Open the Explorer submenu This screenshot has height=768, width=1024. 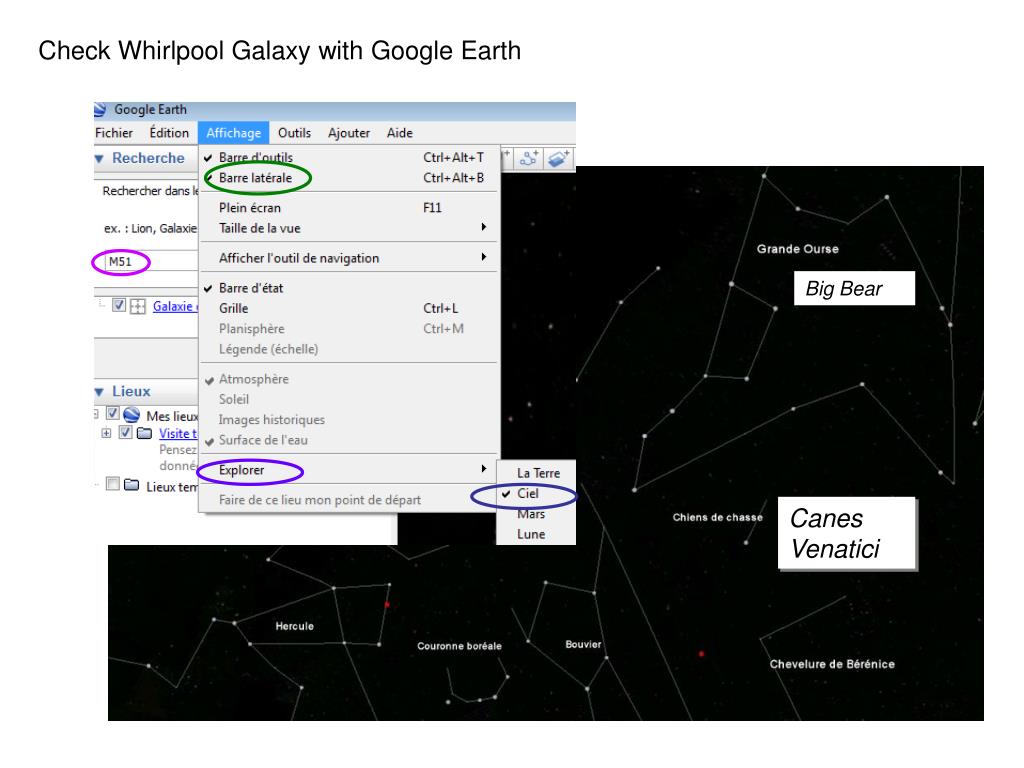350,470
